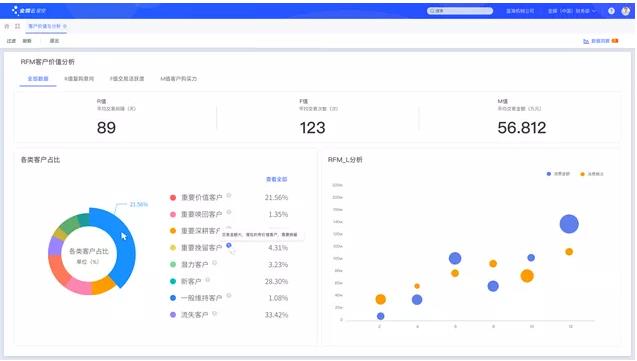The height and width of the screenshot is (361, 637).
Task: Open the help question-mark icon in header
Action: click(611, 11)
